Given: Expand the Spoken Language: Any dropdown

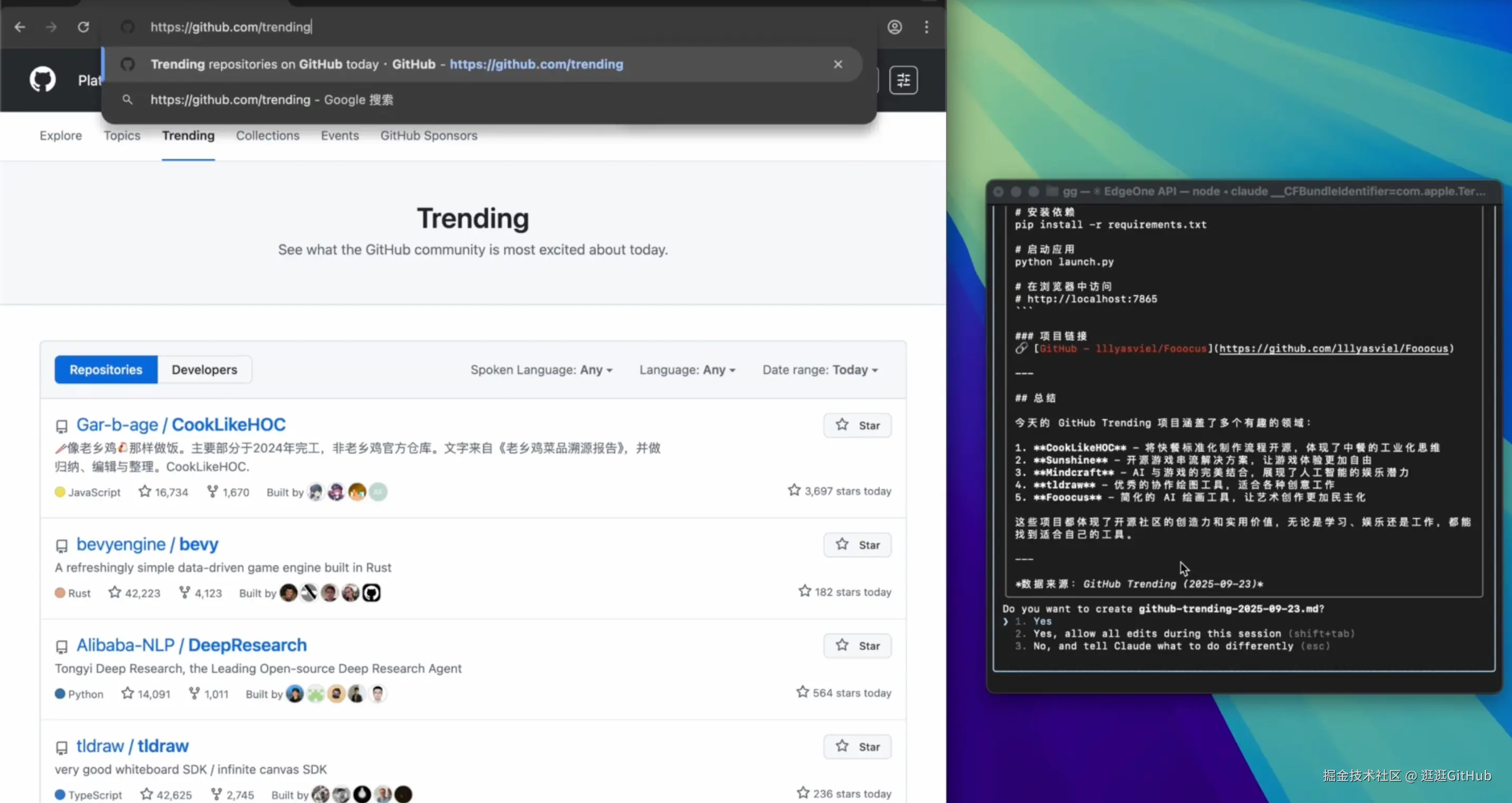Looking at the screenshot, I should click(x=541, y=370).
